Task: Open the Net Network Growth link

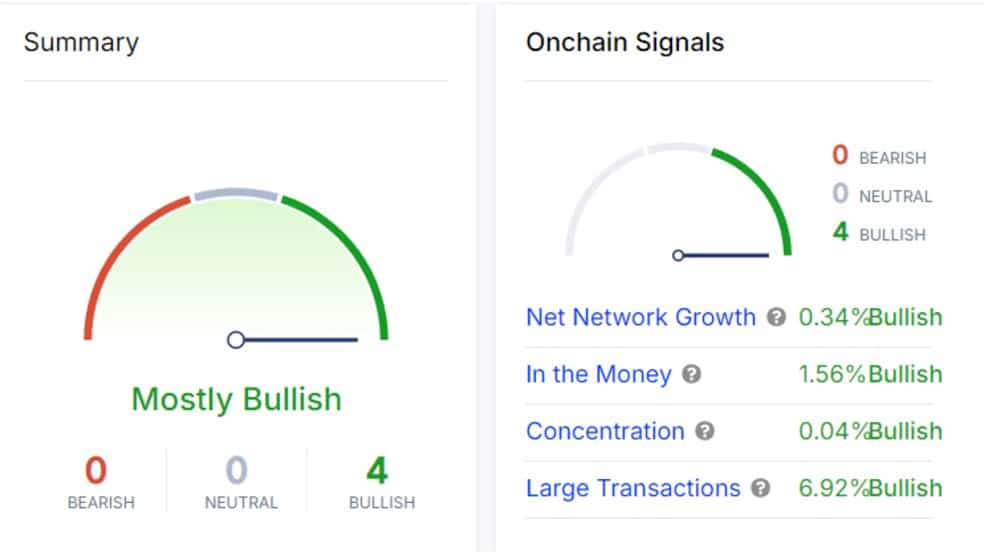Action: point(641,317)
